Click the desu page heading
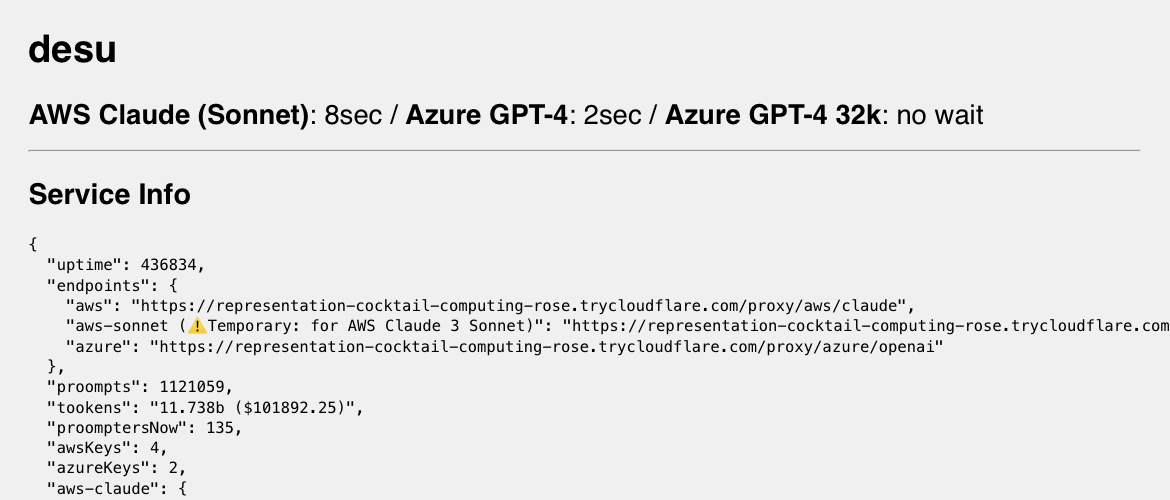 [x=72, y=49]
